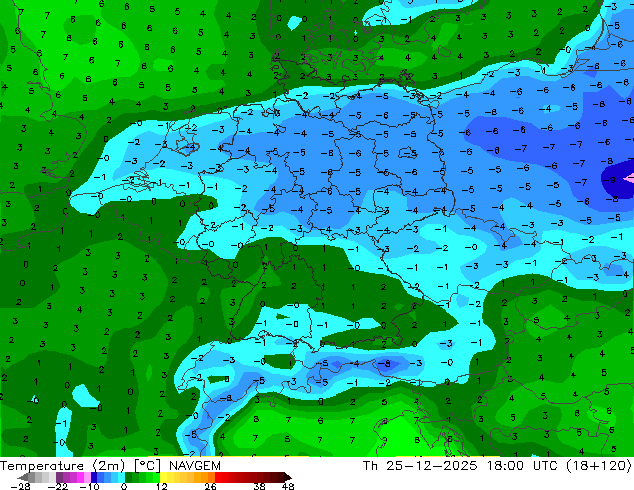Screen dimensions: 634x490
Task: Click the -28 legend value
Action: 20,486
